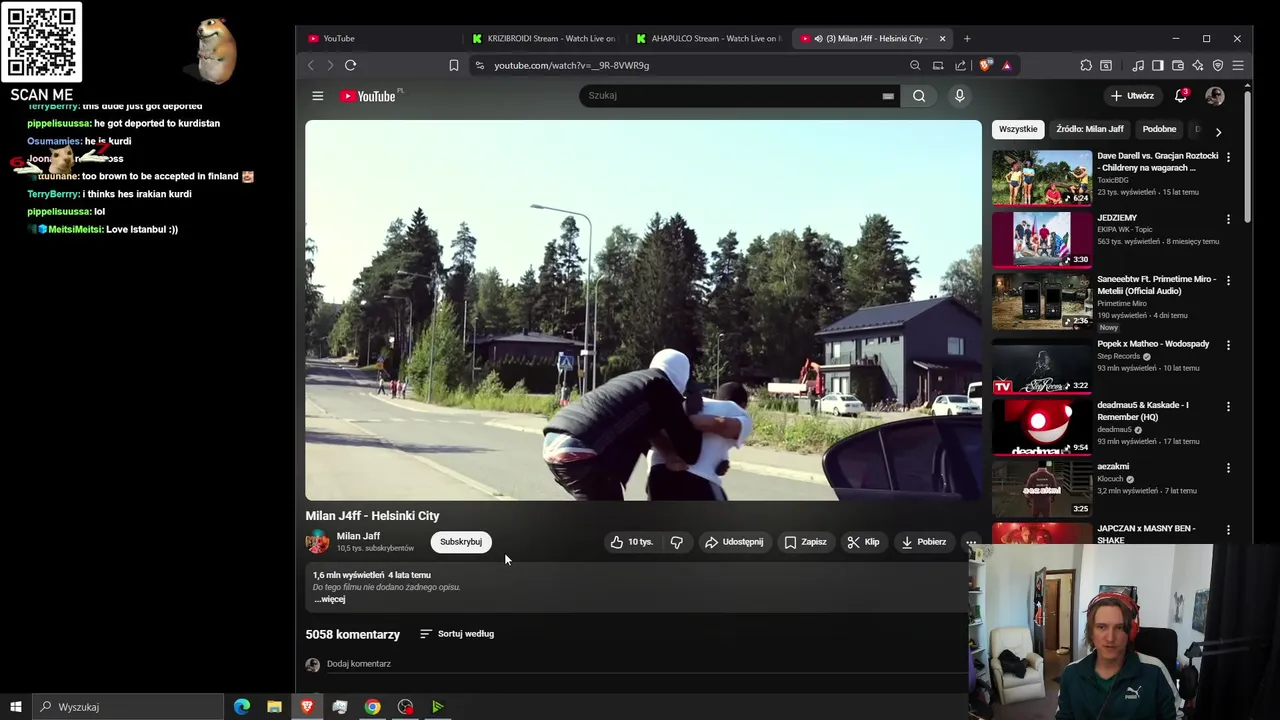Open more options for aezakmi video
This screenshot has height=720, width=1280.
click(1228, 468)
